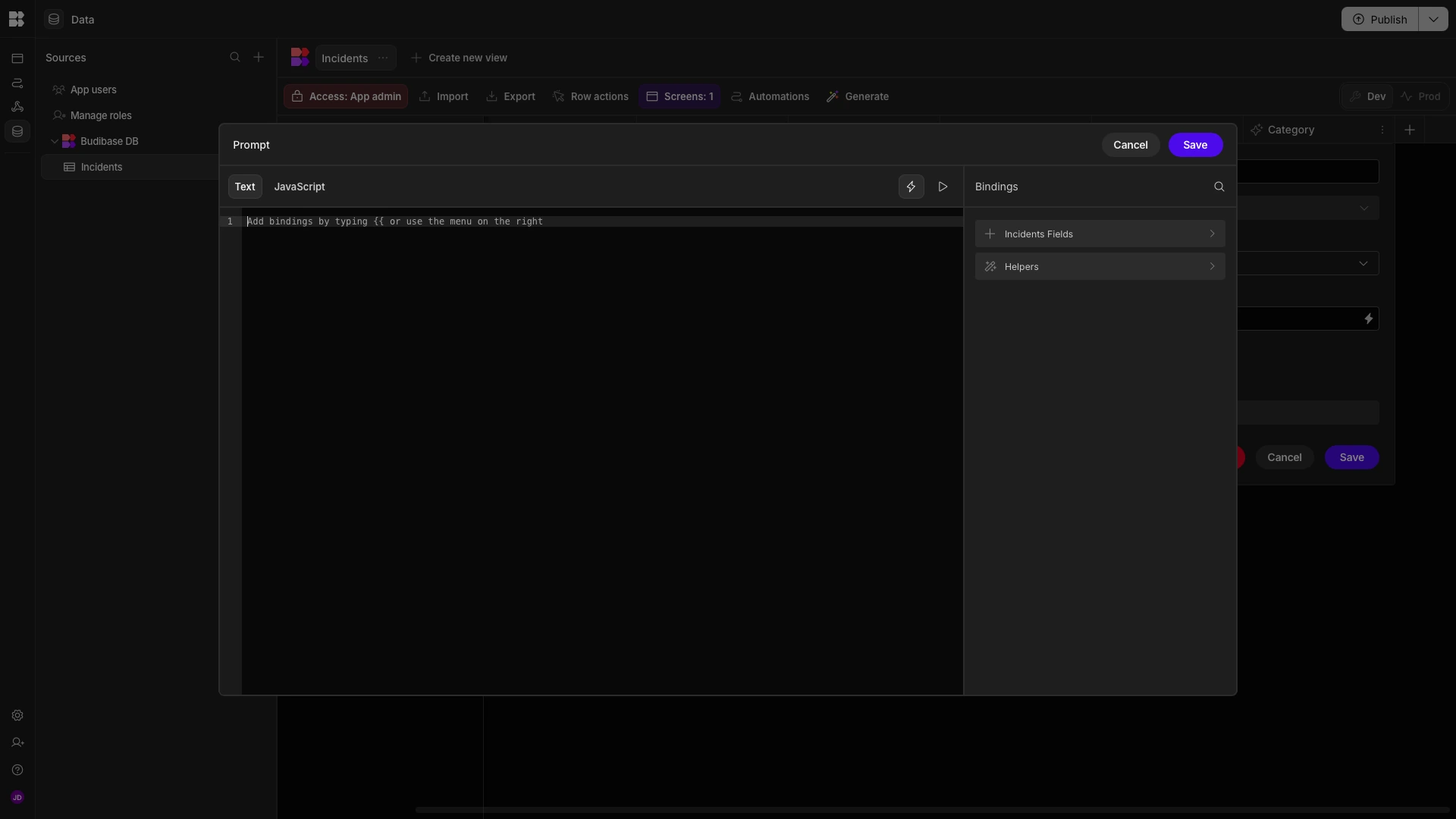Click the lightning bolt bindings icon in editor

pyautogui.click(x=911, y=187)
